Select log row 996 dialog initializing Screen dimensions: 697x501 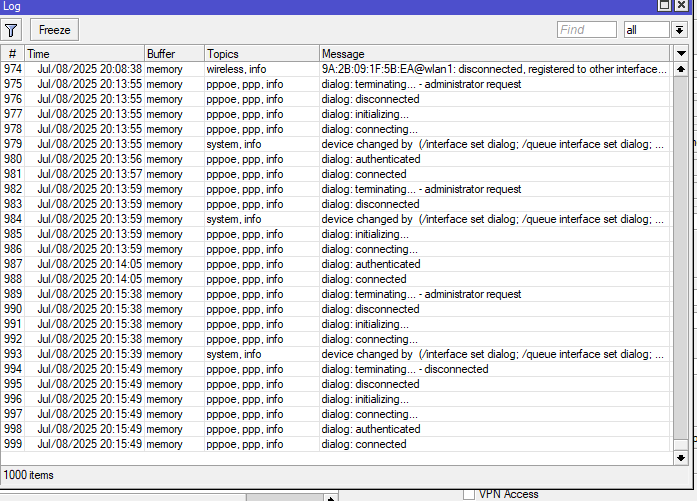[x=336, y=399]
